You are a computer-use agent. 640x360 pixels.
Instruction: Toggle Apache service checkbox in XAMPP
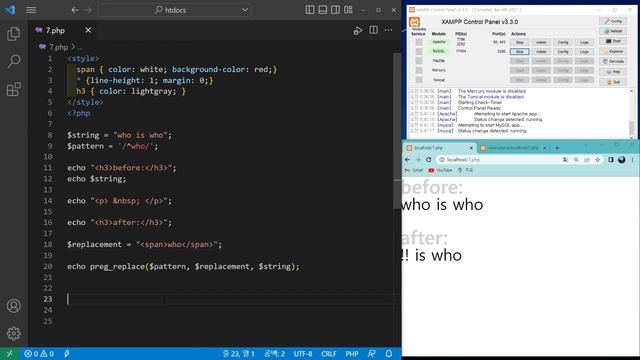[x=419, y=42]
